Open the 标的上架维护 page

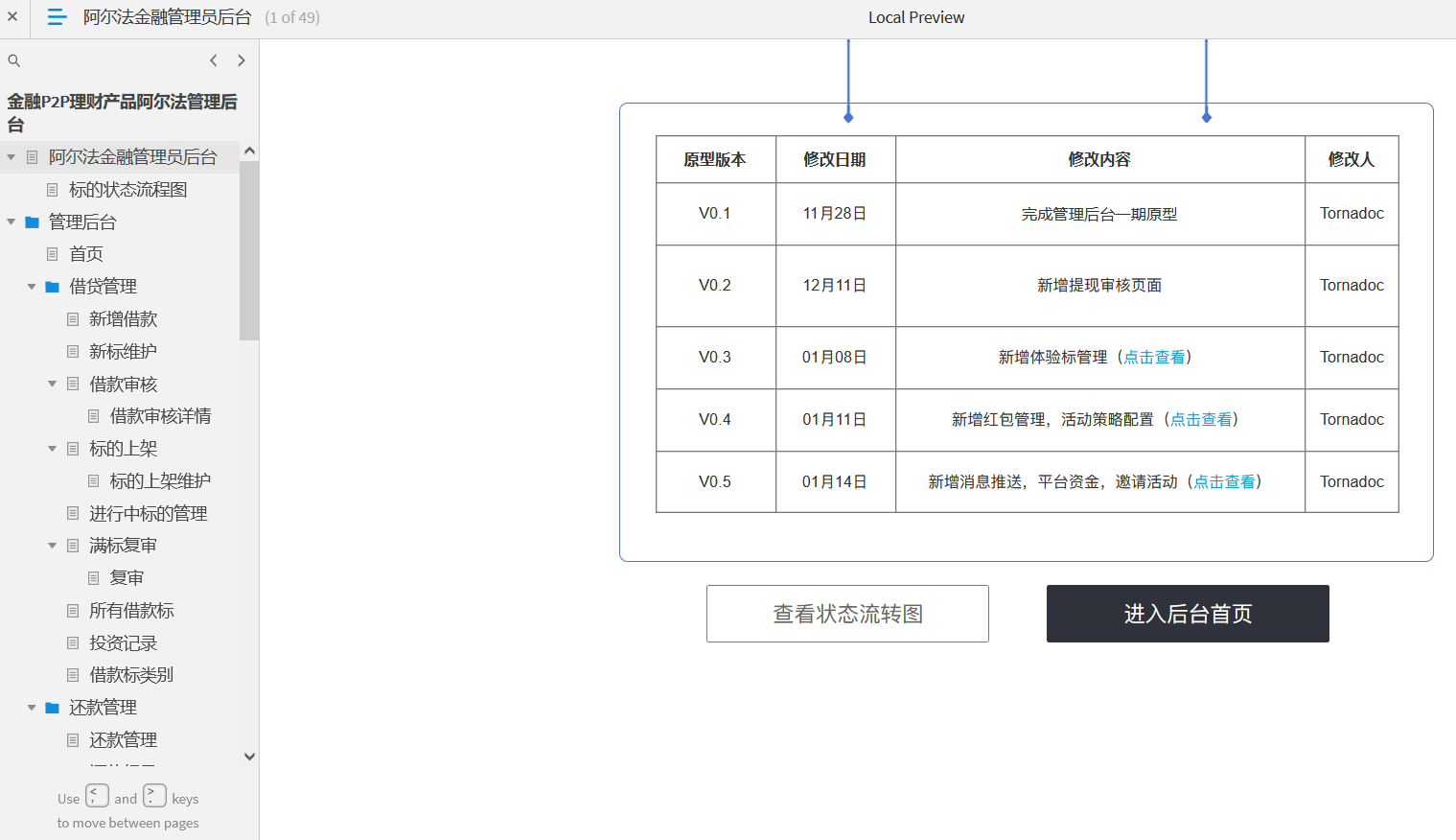(160, 481)
